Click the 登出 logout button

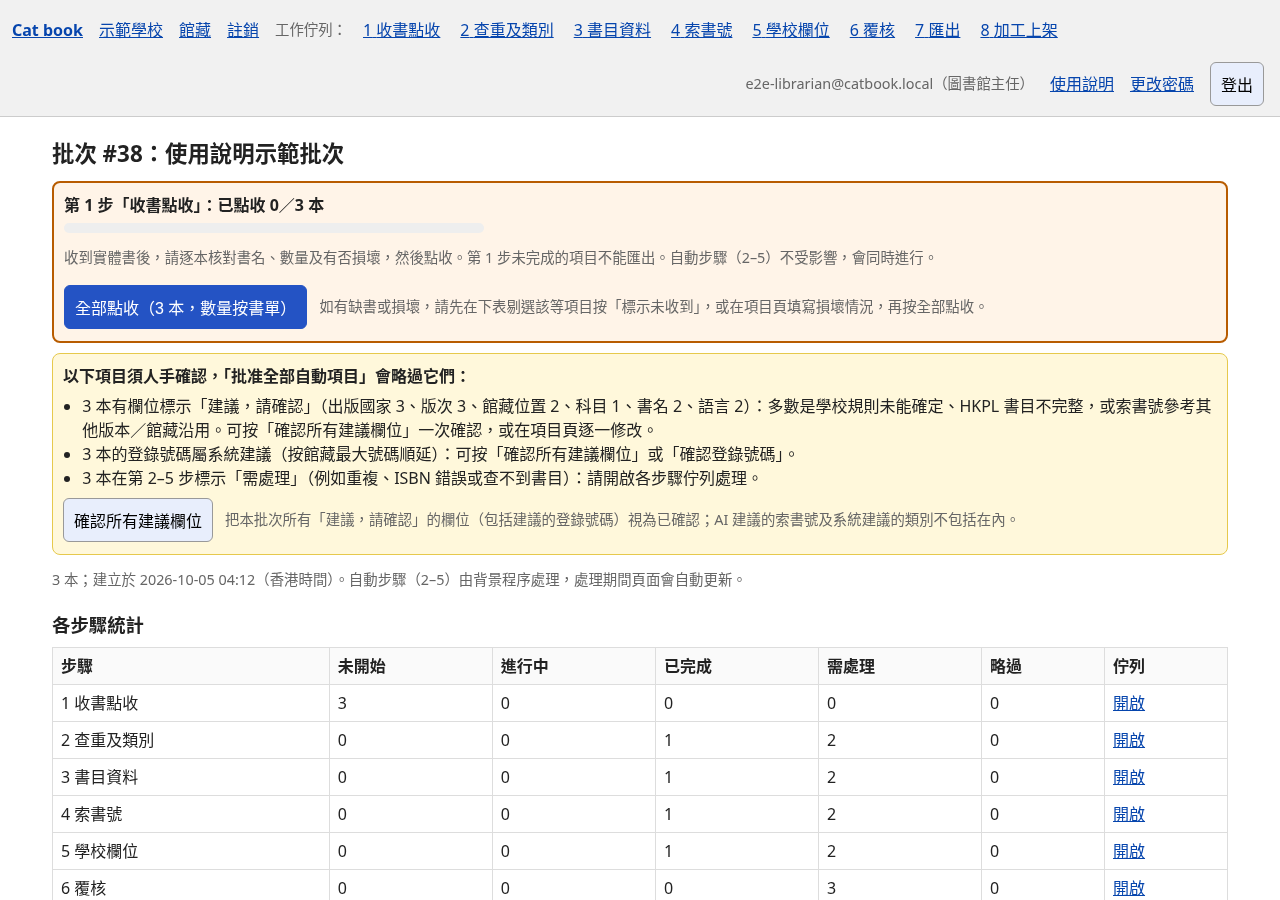(1237, 84)
